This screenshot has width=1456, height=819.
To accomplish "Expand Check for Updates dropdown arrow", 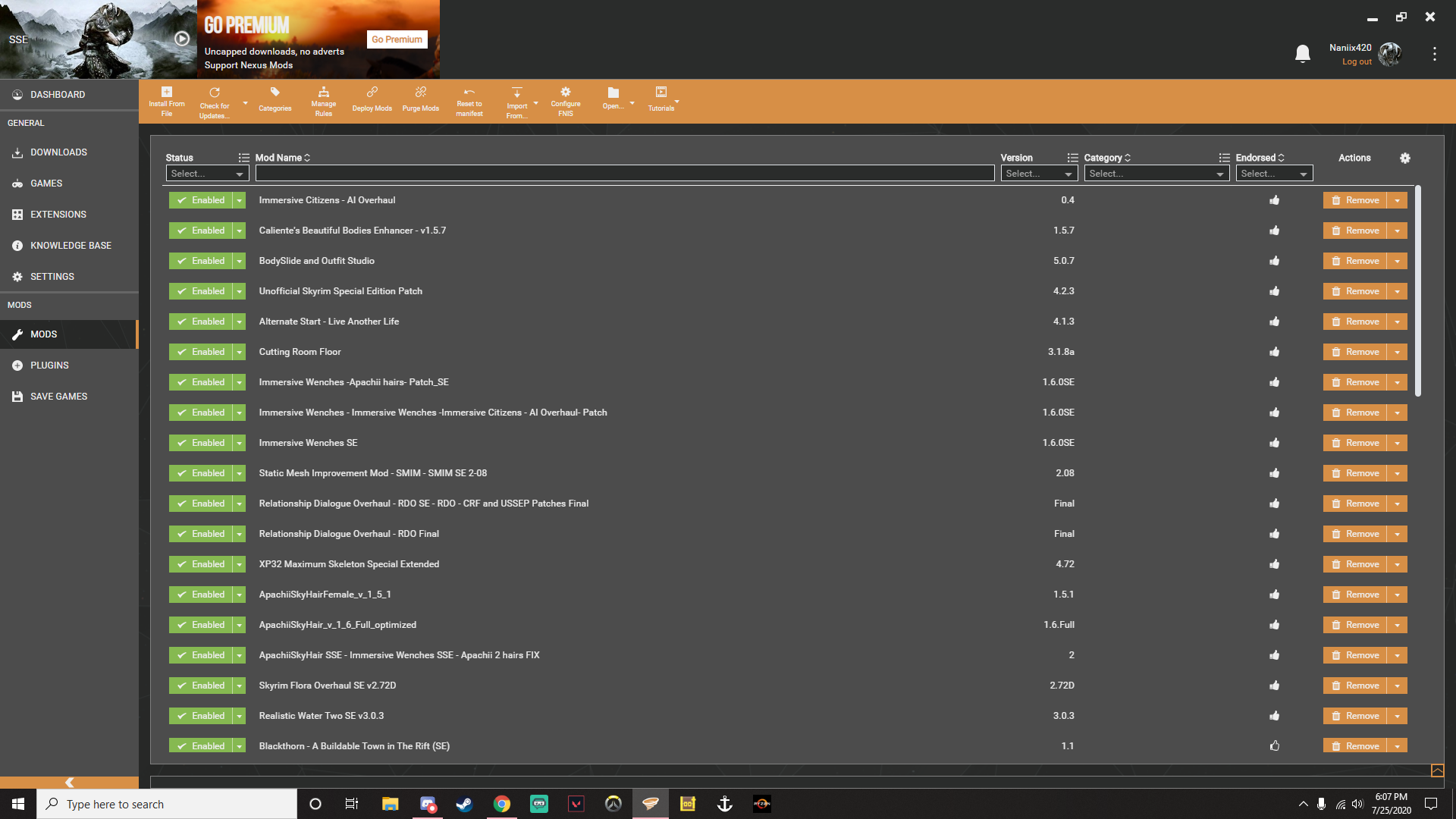I will point(245,102).
